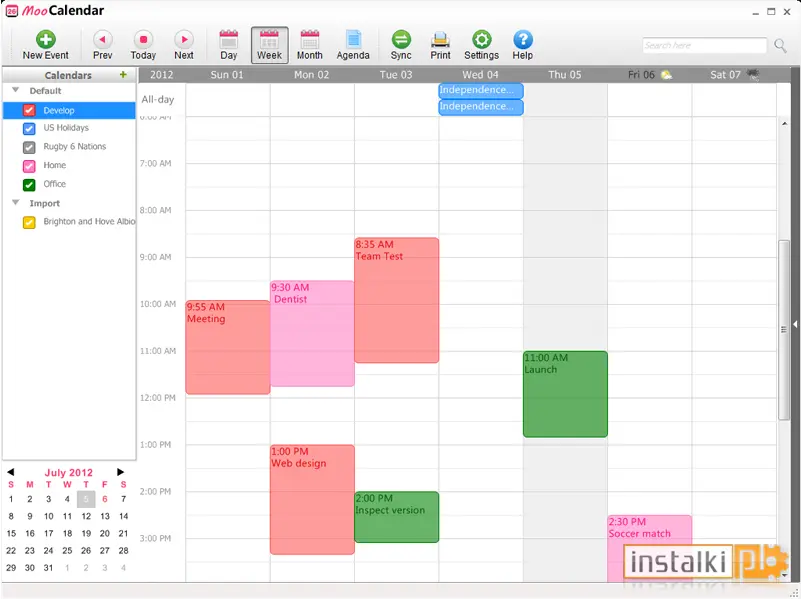Toggle the Office calendar checkbox
Viewport: 801px width, 599px height.
(29, 184)
